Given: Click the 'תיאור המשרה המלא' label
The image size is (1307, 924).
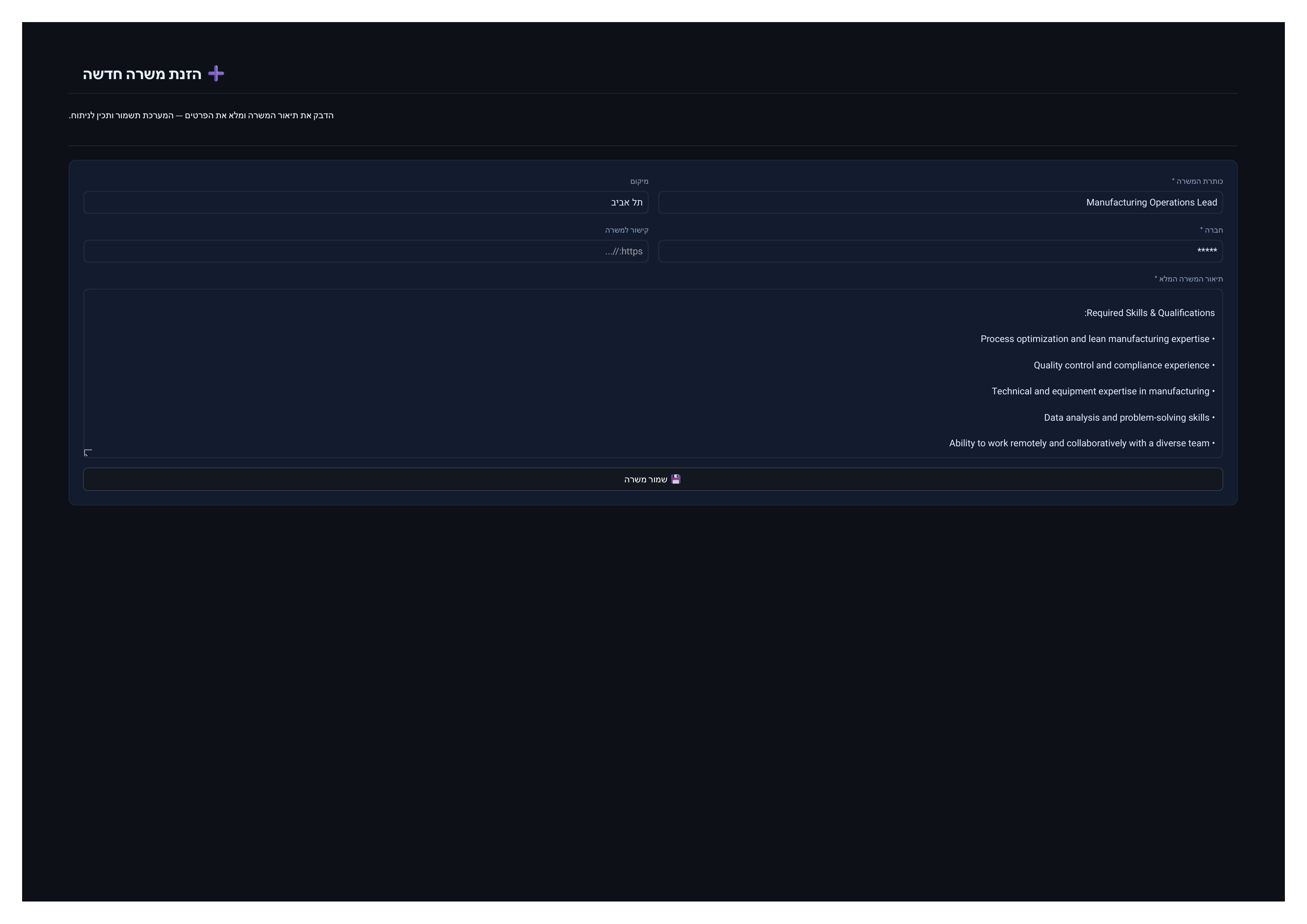Looking at the screenshot, I should point(1189,279).
